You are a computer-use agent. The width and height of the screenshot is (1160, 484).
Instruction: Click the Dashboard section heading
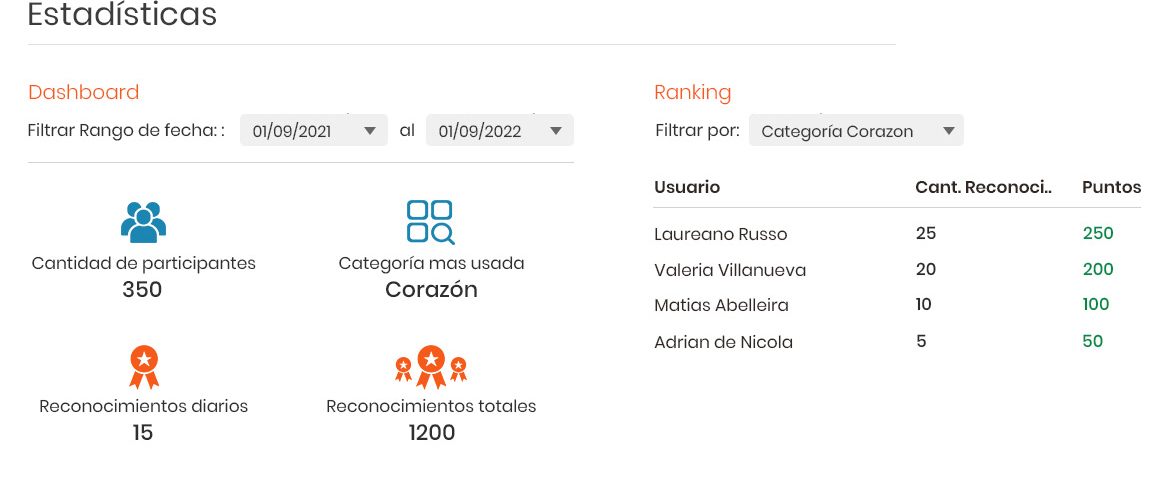pyautogui.click(x=84, y=93)
